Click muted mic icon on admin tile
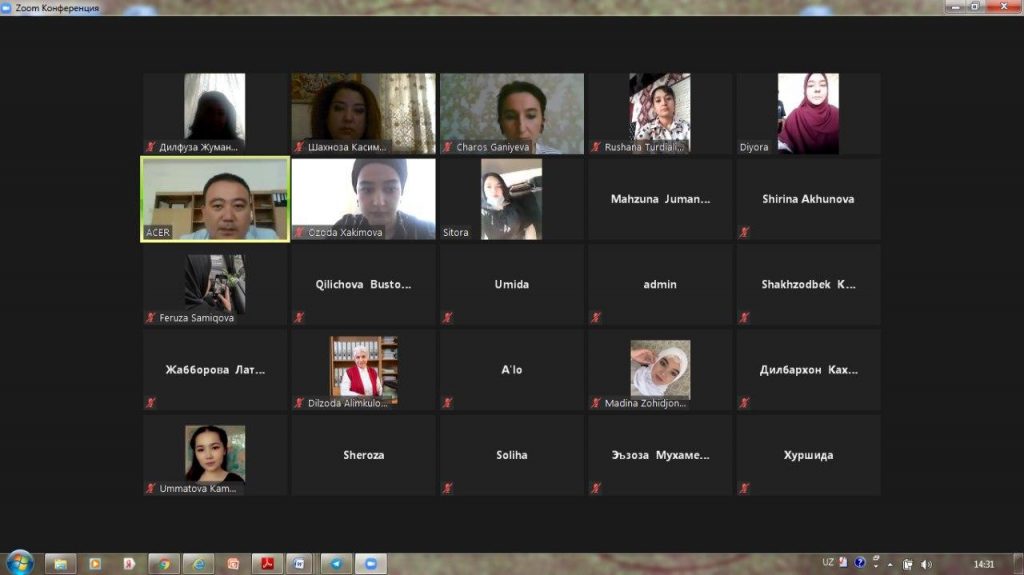The width and height of the screenshot is (1024, 575). [x=596, y=318]
